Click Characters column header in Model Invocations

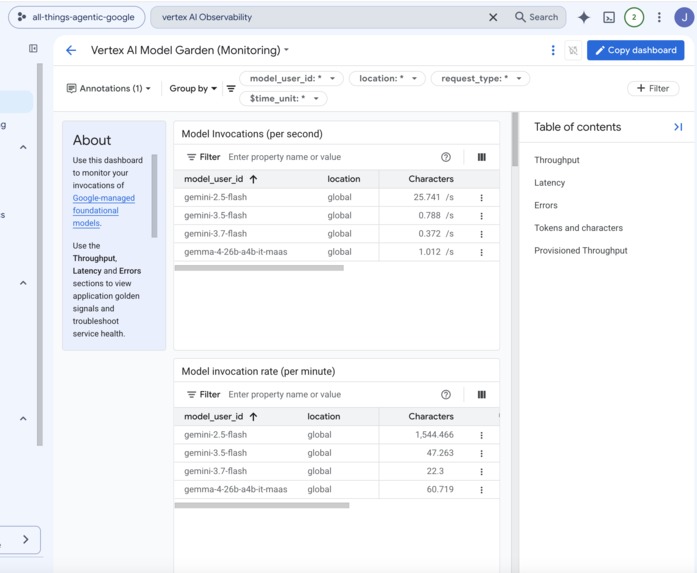click(431, 179)
